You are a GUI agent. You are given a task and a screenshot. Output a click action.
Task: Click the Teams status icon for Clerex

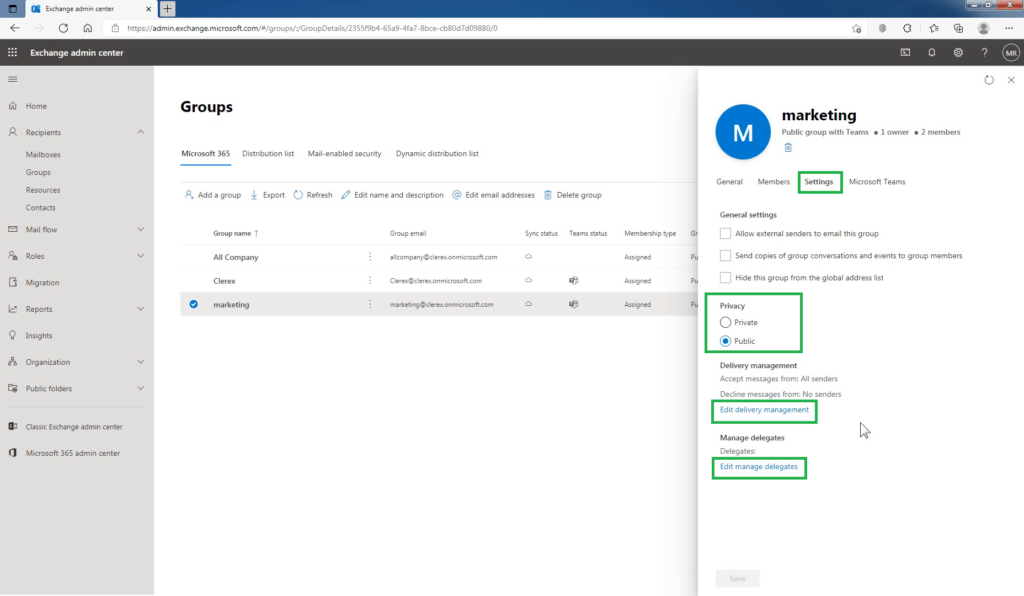573,281
